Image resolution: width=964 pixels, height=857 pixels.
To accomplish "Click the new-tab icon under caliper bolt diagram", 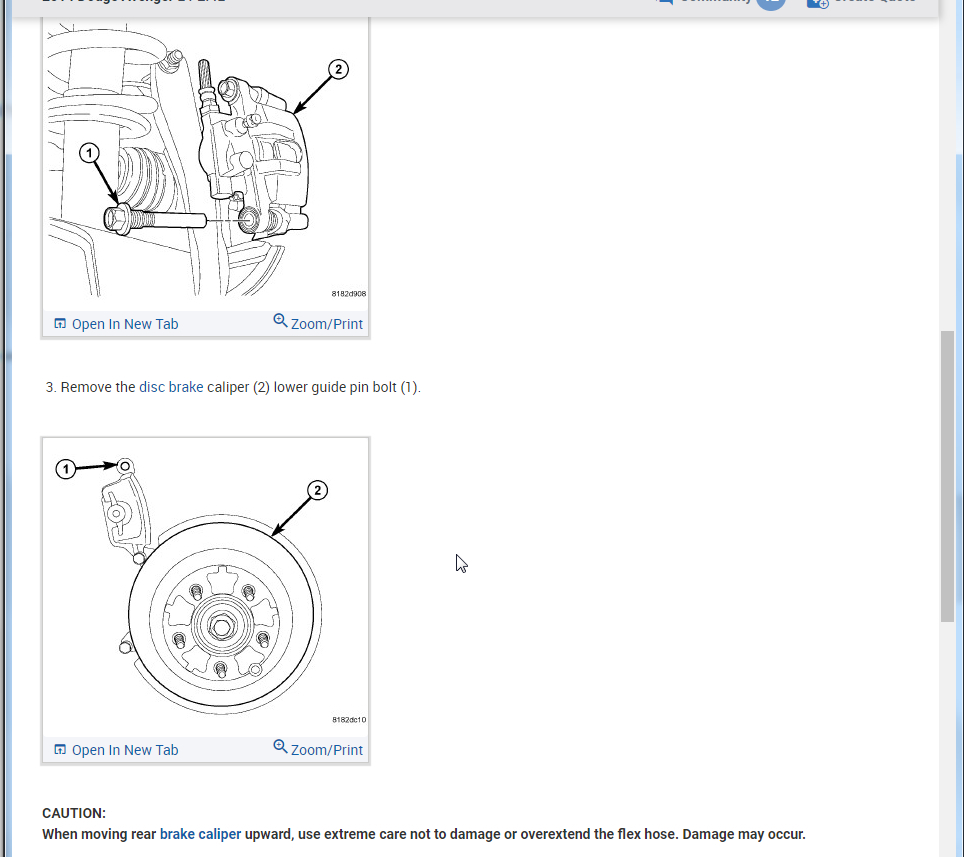I will (60, 323).
